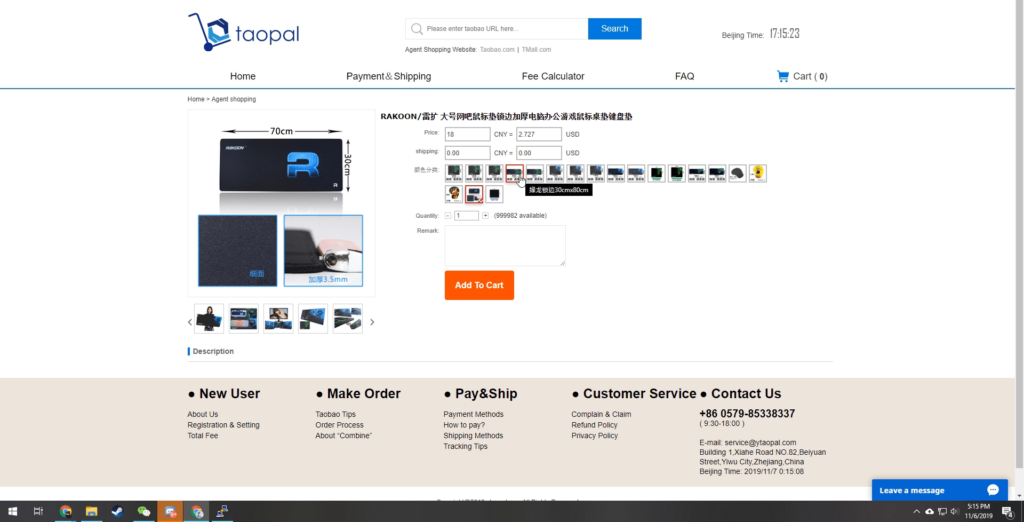This screenshot has height=522, width=1024.
Task: Open Discord from the taskbar
Action: [x=170, y=512]
